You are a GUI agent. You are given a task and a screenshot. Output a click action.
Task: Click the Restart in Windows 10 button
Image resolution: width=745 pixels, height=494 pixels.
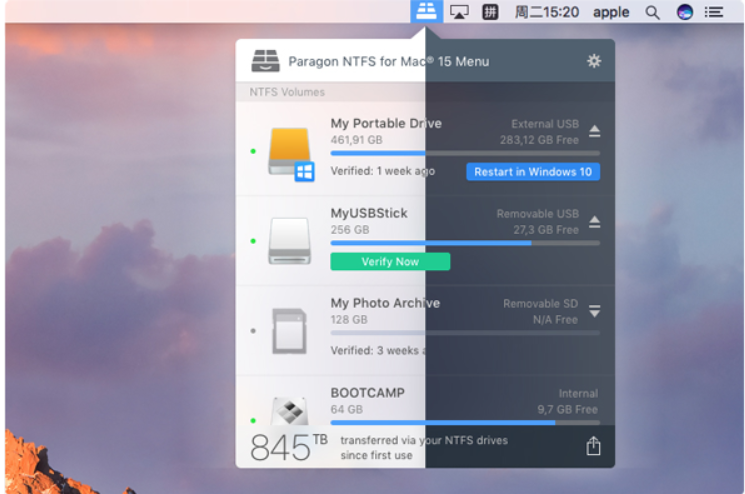coord(533,171)
